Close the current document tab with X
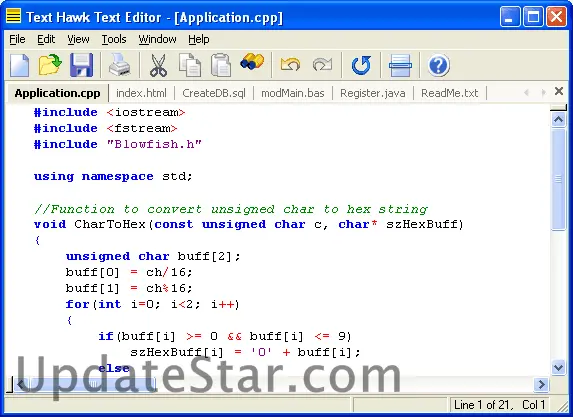573x417 pixels. point(559,91)
